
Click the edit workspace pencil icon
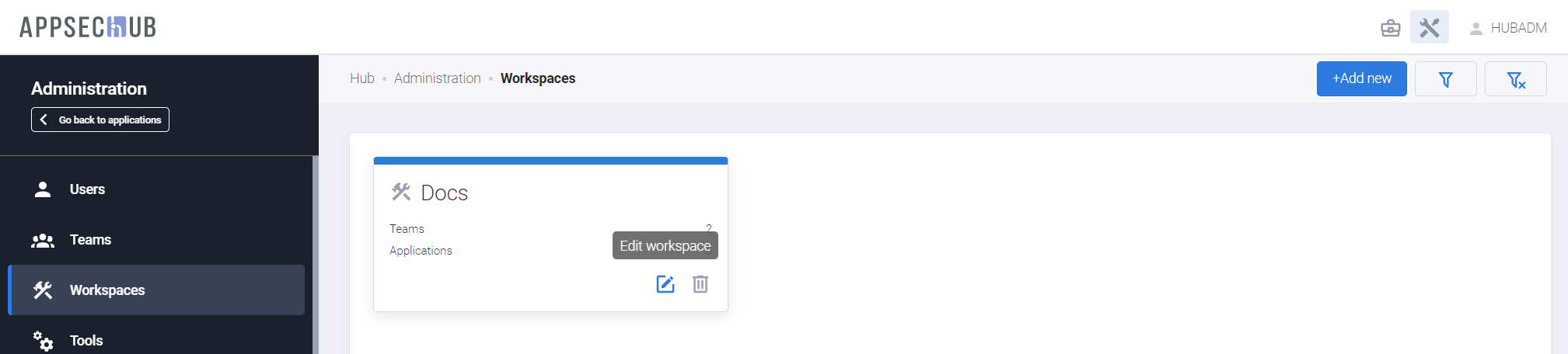[665, 284]
